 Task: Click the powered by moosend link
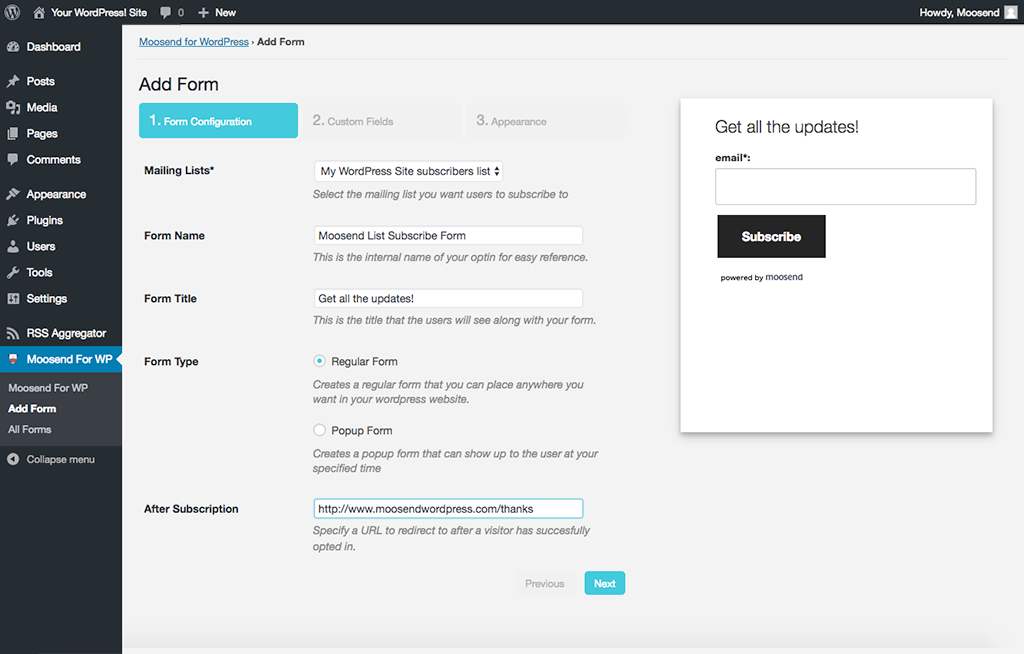761,277
